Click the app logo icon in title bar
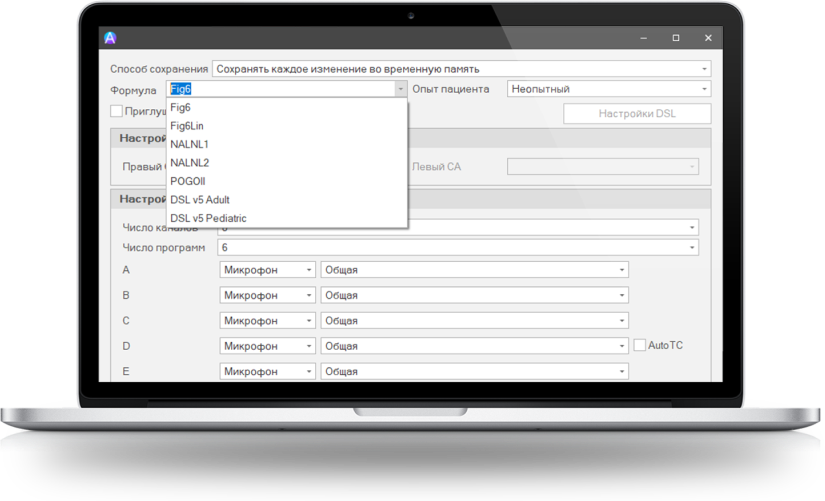The image size is (825, 501). click(x=110, y=38)
